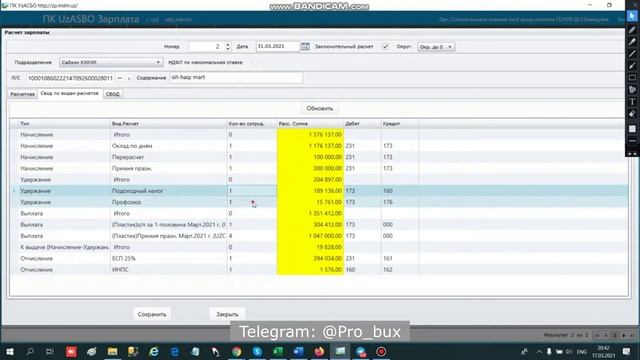Select the pencil drawing tool

point(632,29)
